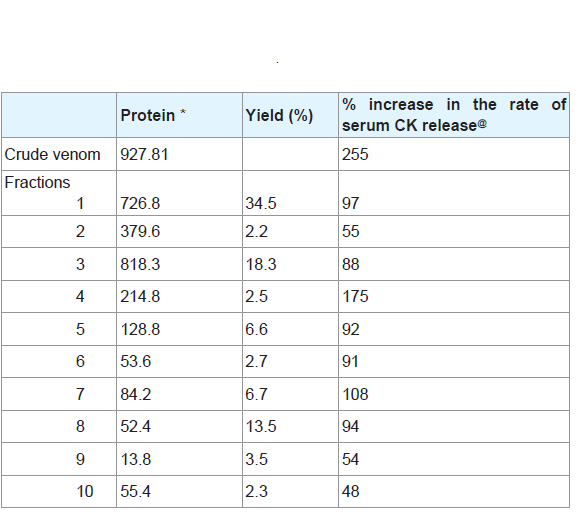The image size is (586, 522).
Task: Click fraction 3 protein value 818.3
Action: click(140, 264)
